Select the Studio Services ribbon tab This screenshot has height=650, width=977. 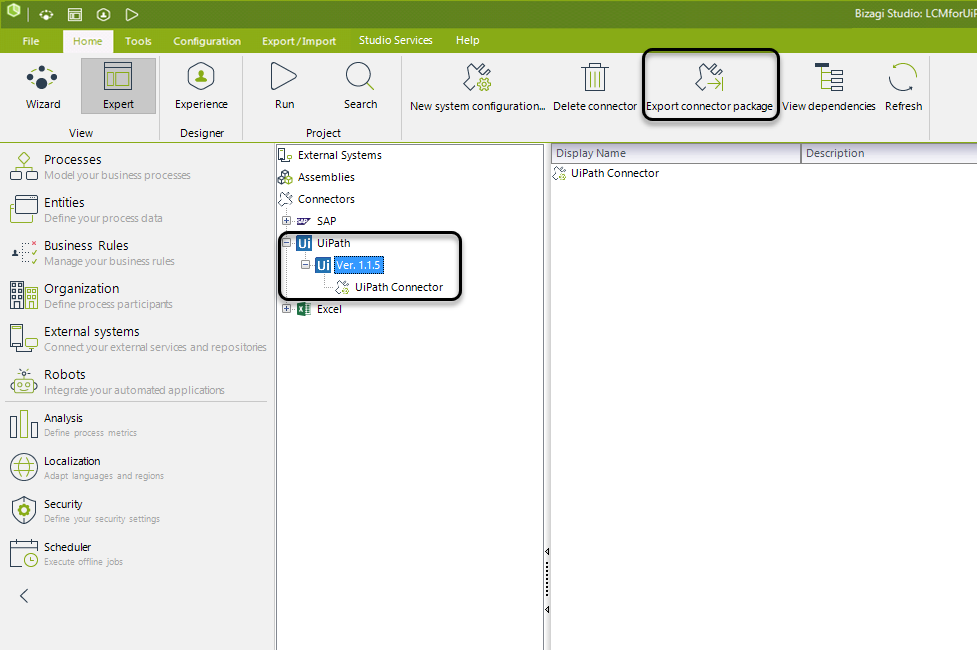395,41
